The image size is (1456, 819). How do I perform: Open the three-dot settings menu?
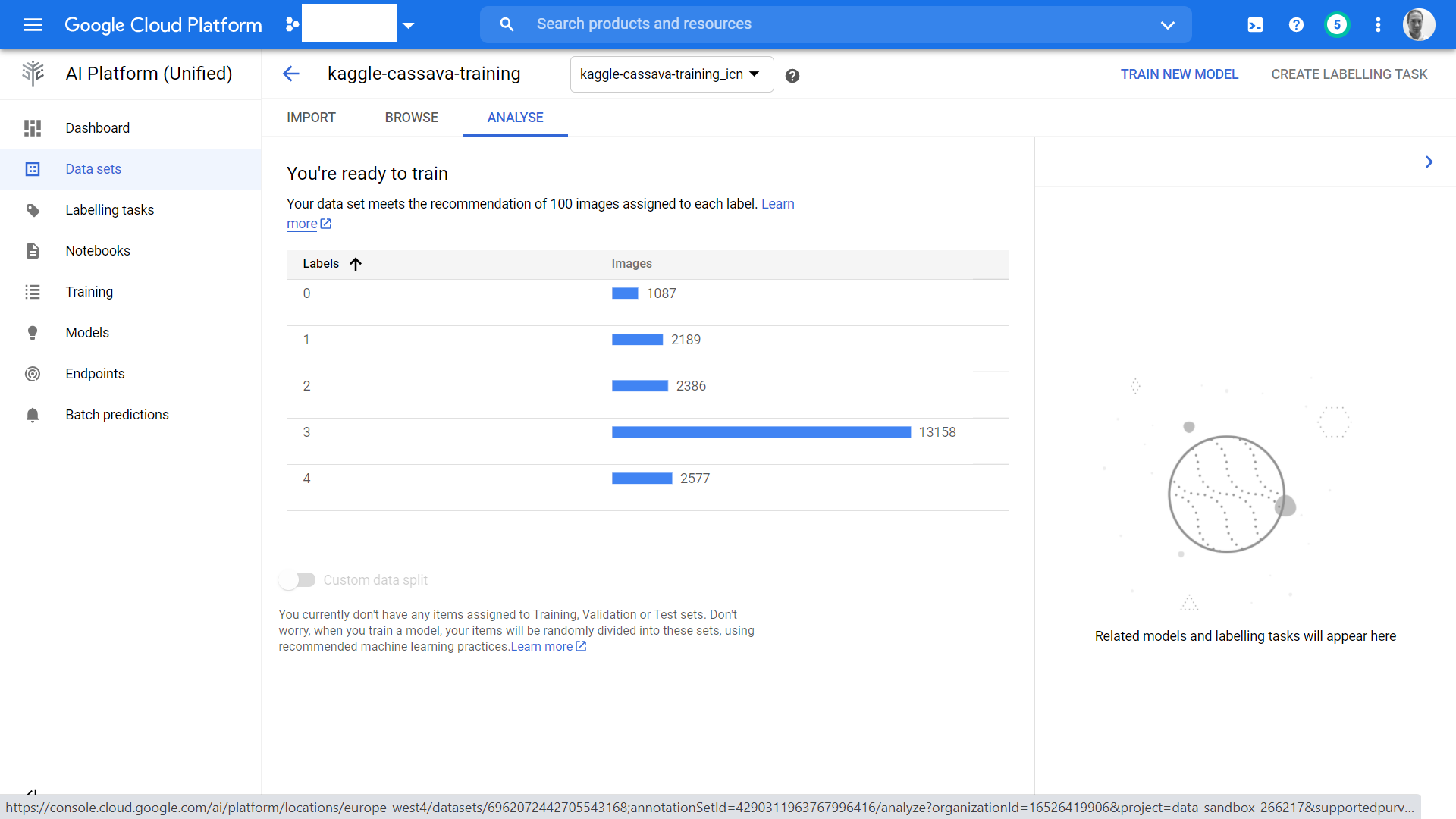point(1378,25)
